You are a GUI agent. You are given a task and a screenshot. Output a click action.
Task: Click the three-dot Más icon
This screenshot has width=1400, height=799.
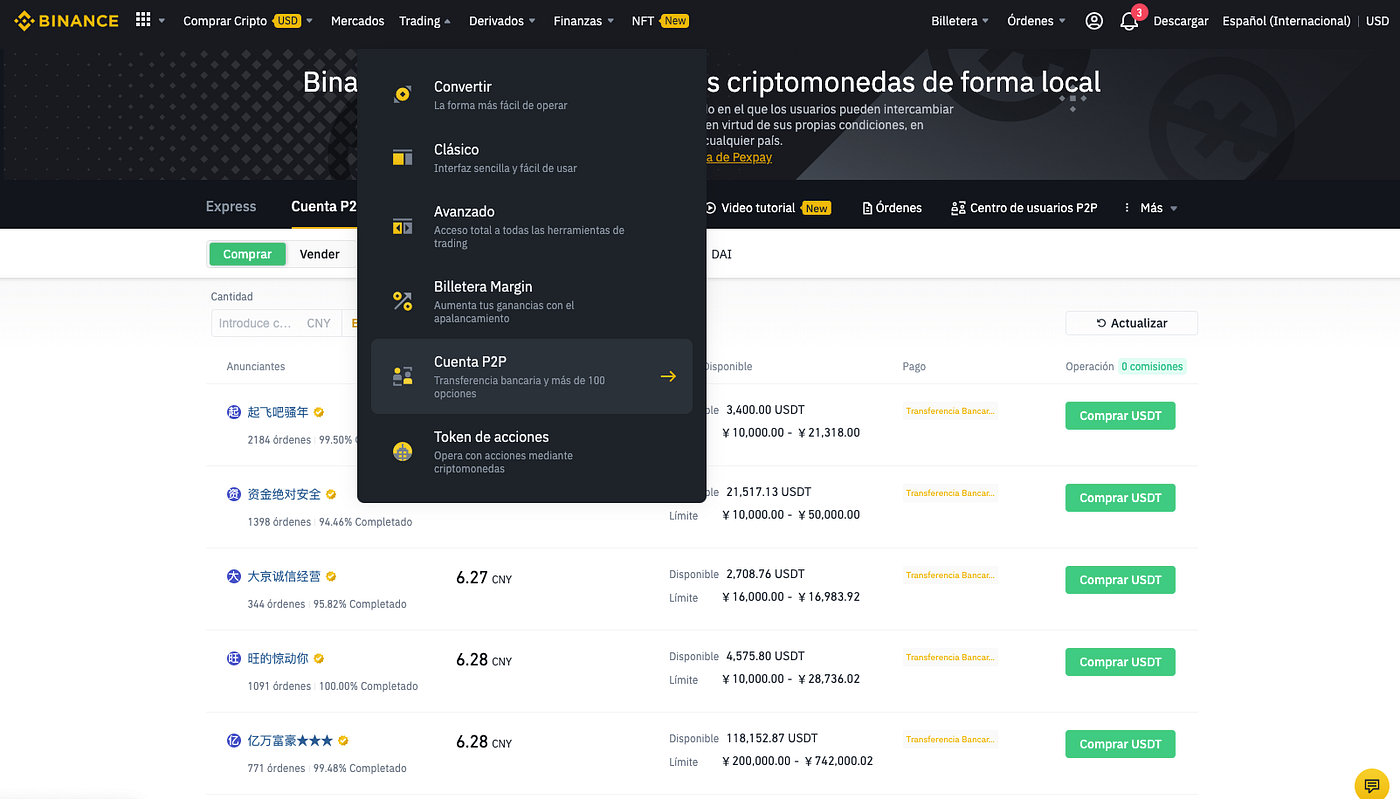pos(1127,208)
